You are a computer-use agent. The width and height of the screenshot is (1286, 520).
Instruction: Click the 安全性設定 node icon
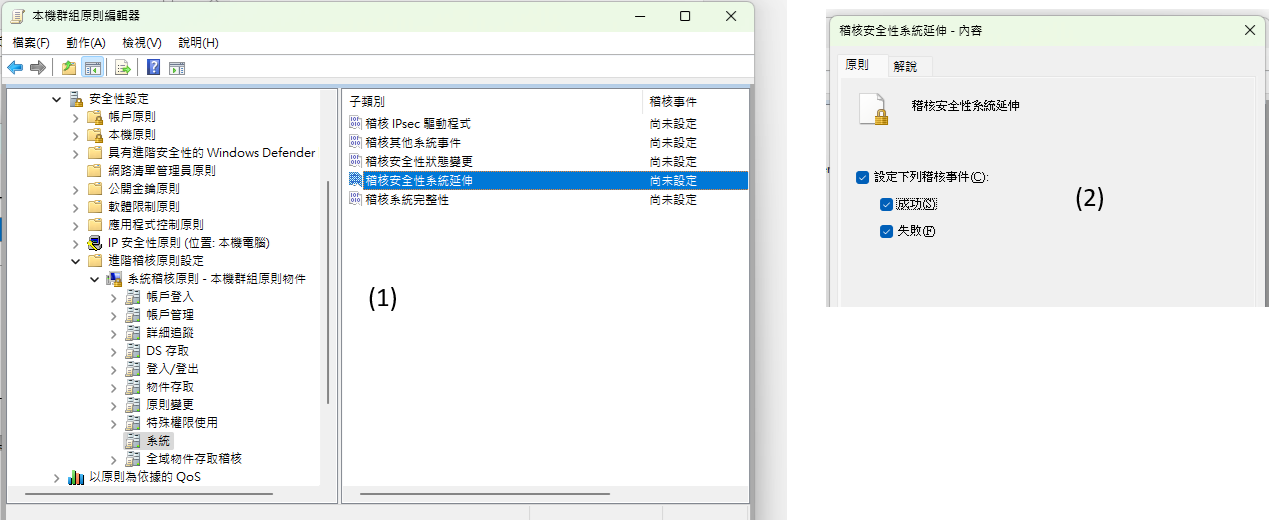[76, 98]
